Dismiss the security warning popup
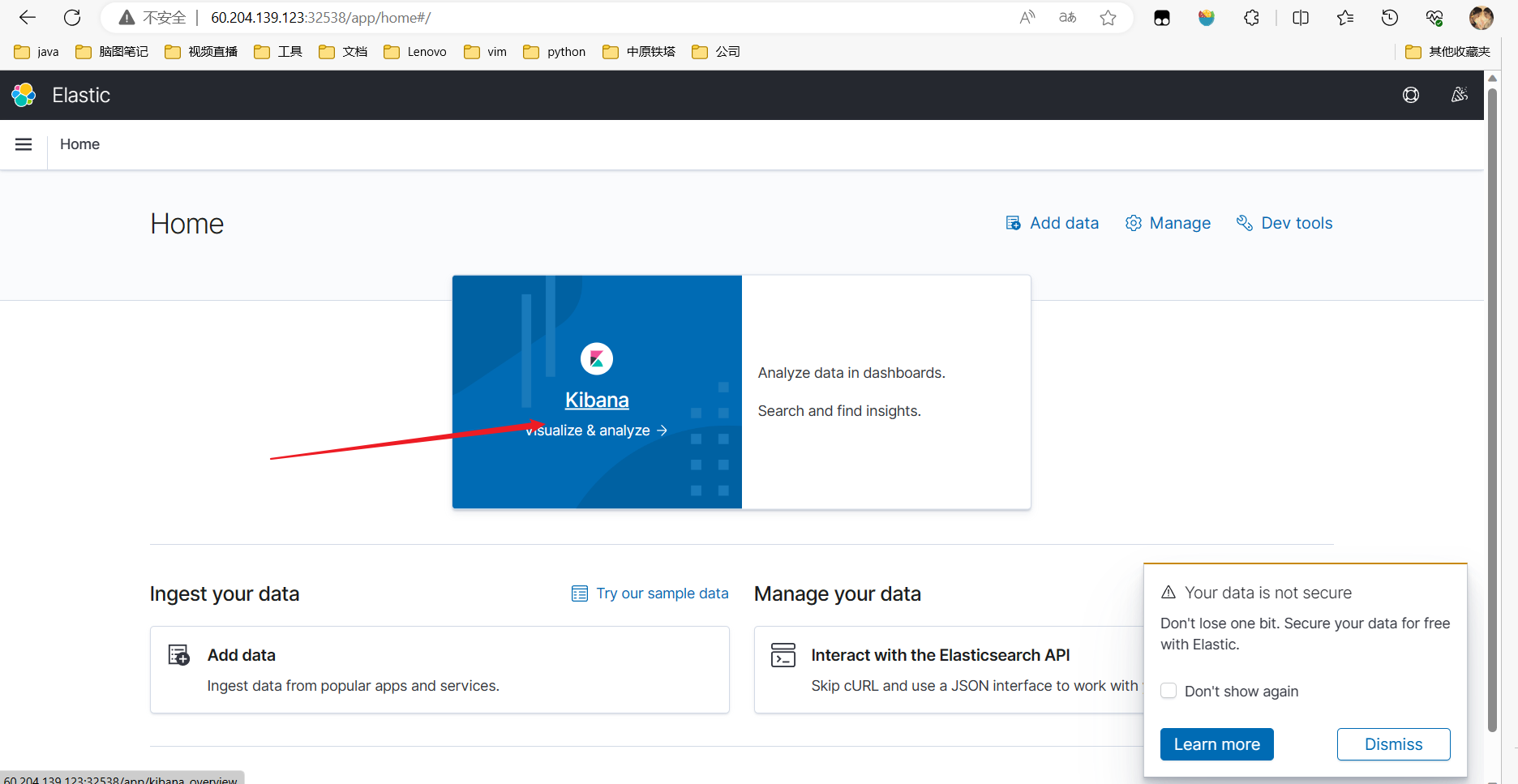This screenshot has width=1518, height=784. pos(1394,744)
